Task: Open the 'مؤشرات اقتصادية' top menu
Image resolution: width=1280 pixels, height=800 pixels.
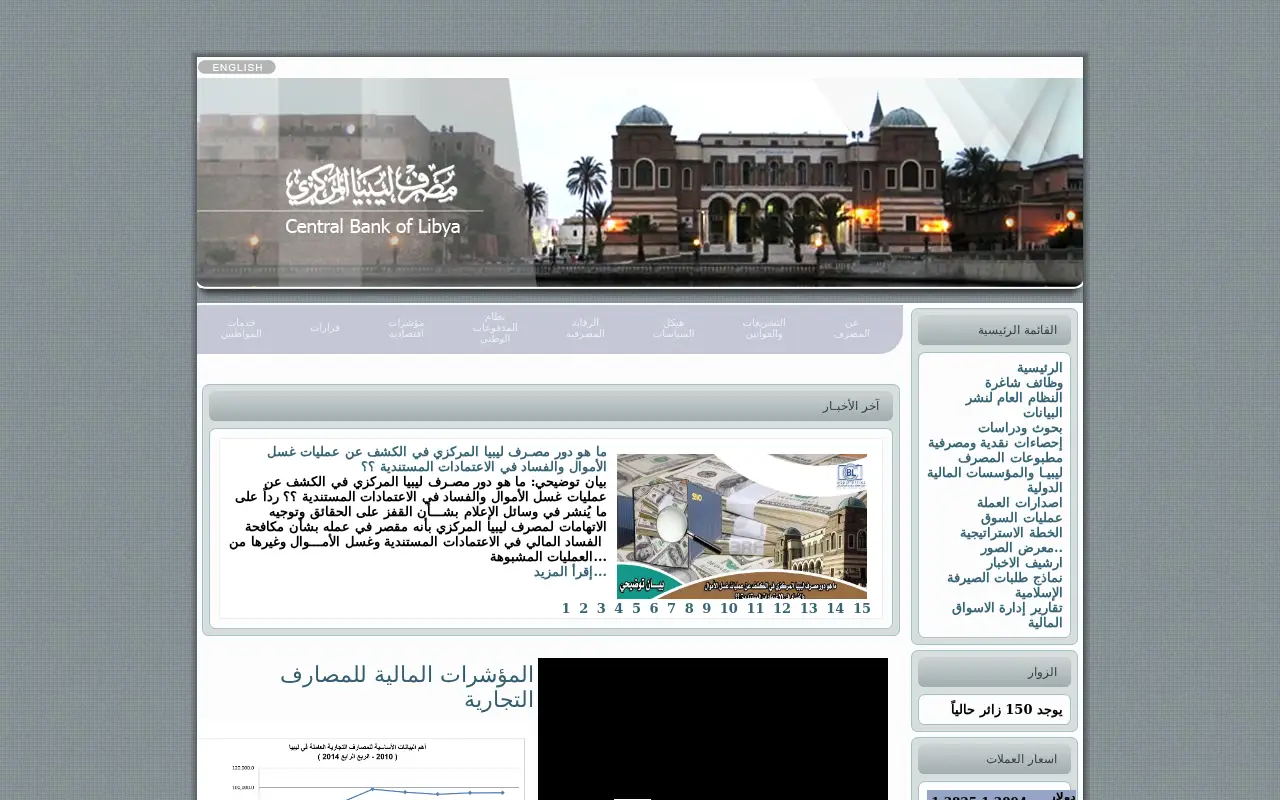Action: tap(407, 328)
